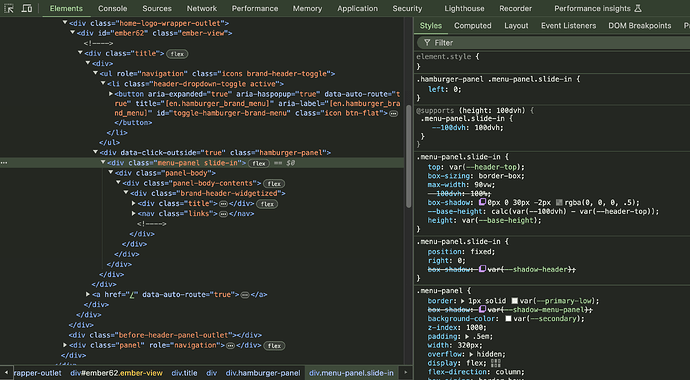This screenshot has height=380, width=690.
Task: Expand the padding shorthand property triangle
Action: 467,336
